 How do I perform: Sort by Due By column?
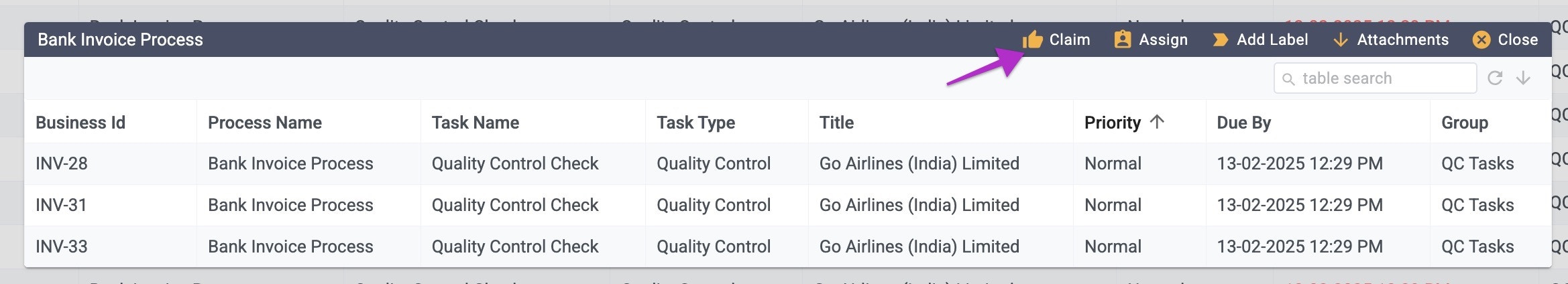tap(1243, 123)
